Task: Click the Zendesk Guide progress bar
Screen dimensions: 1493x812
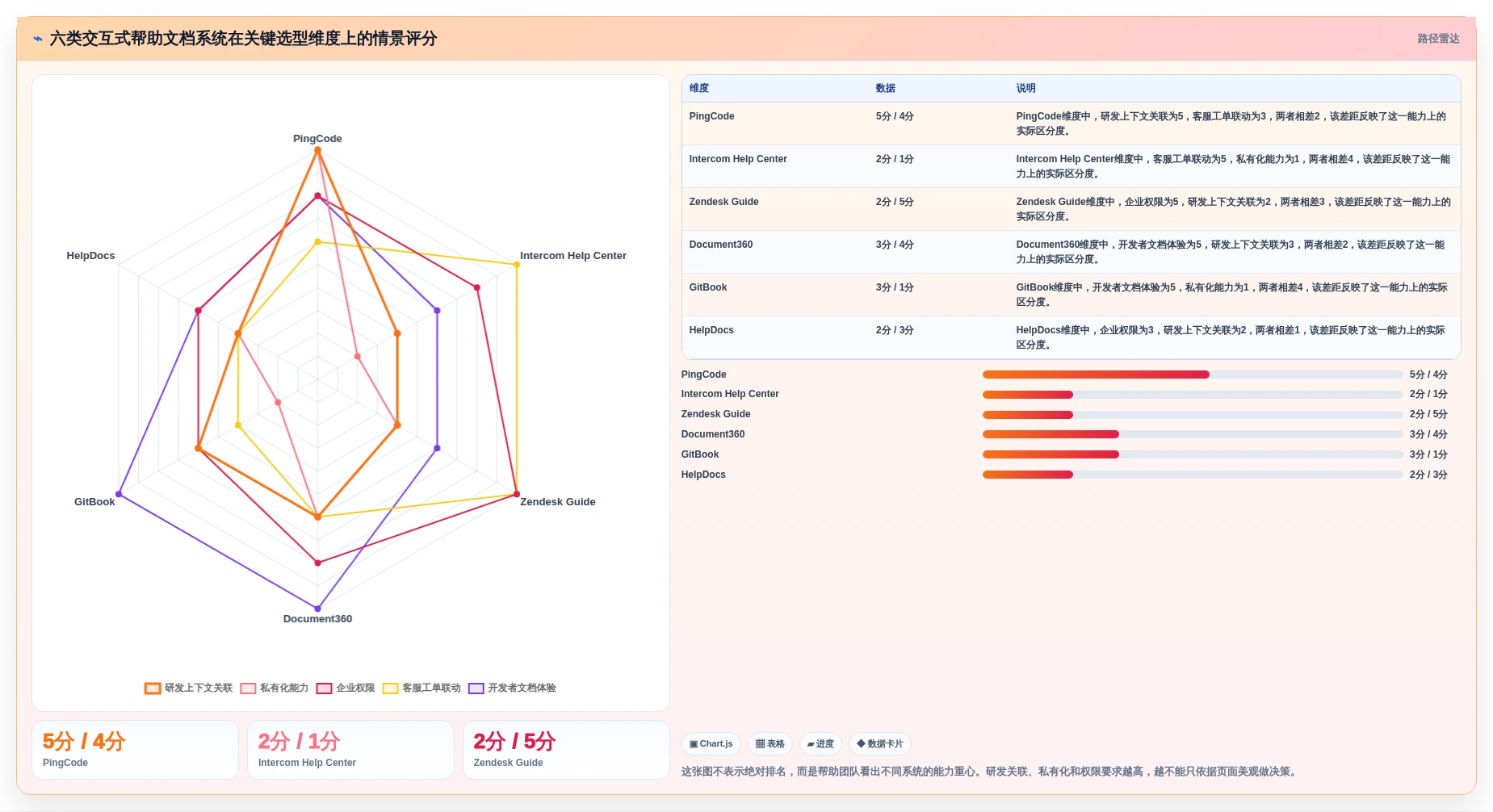Action: coord(1193,415)
